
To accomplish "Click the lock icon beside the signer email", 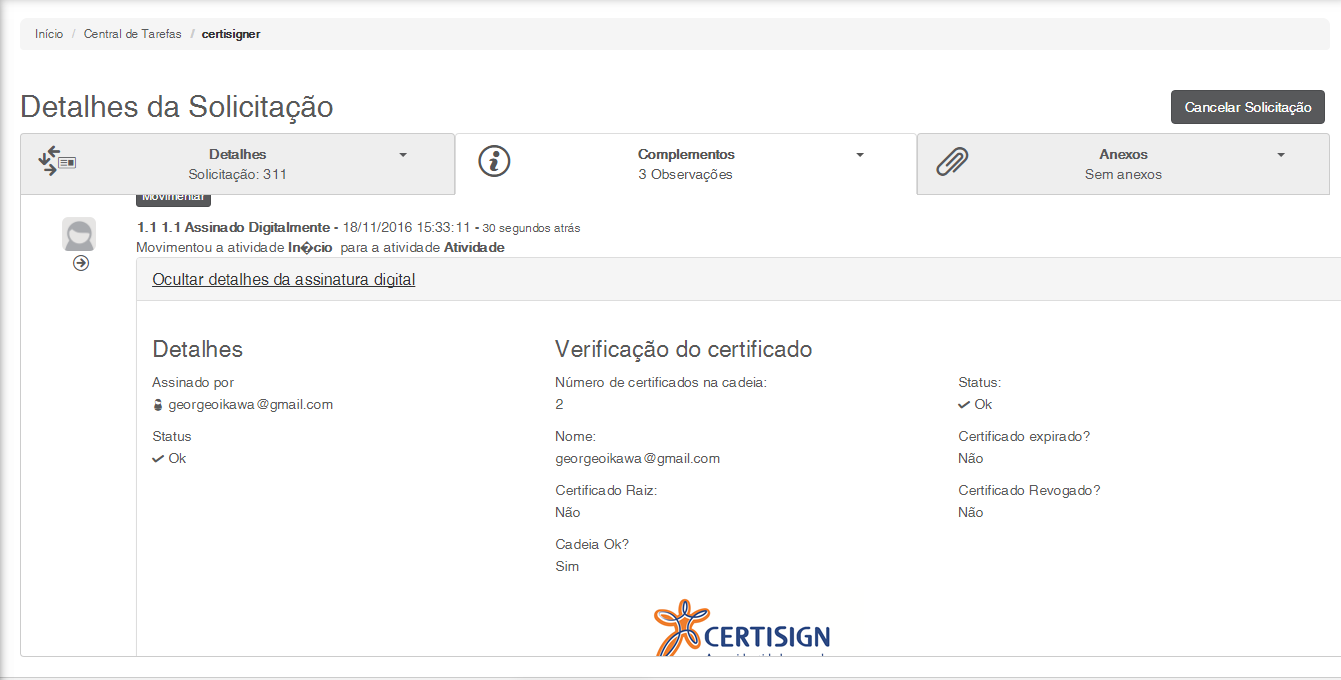I will (157, 405).
